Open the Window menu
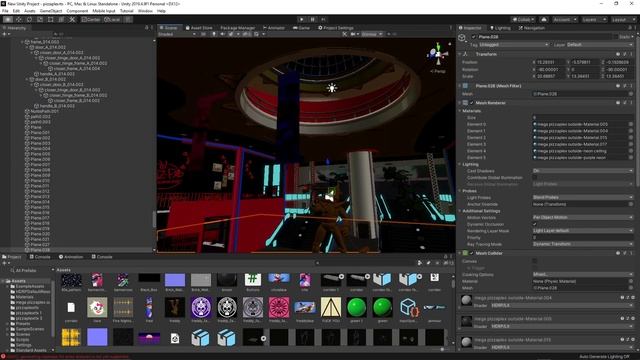The width and height of the screenshot is (640, 360). click(x=145, y=11)
